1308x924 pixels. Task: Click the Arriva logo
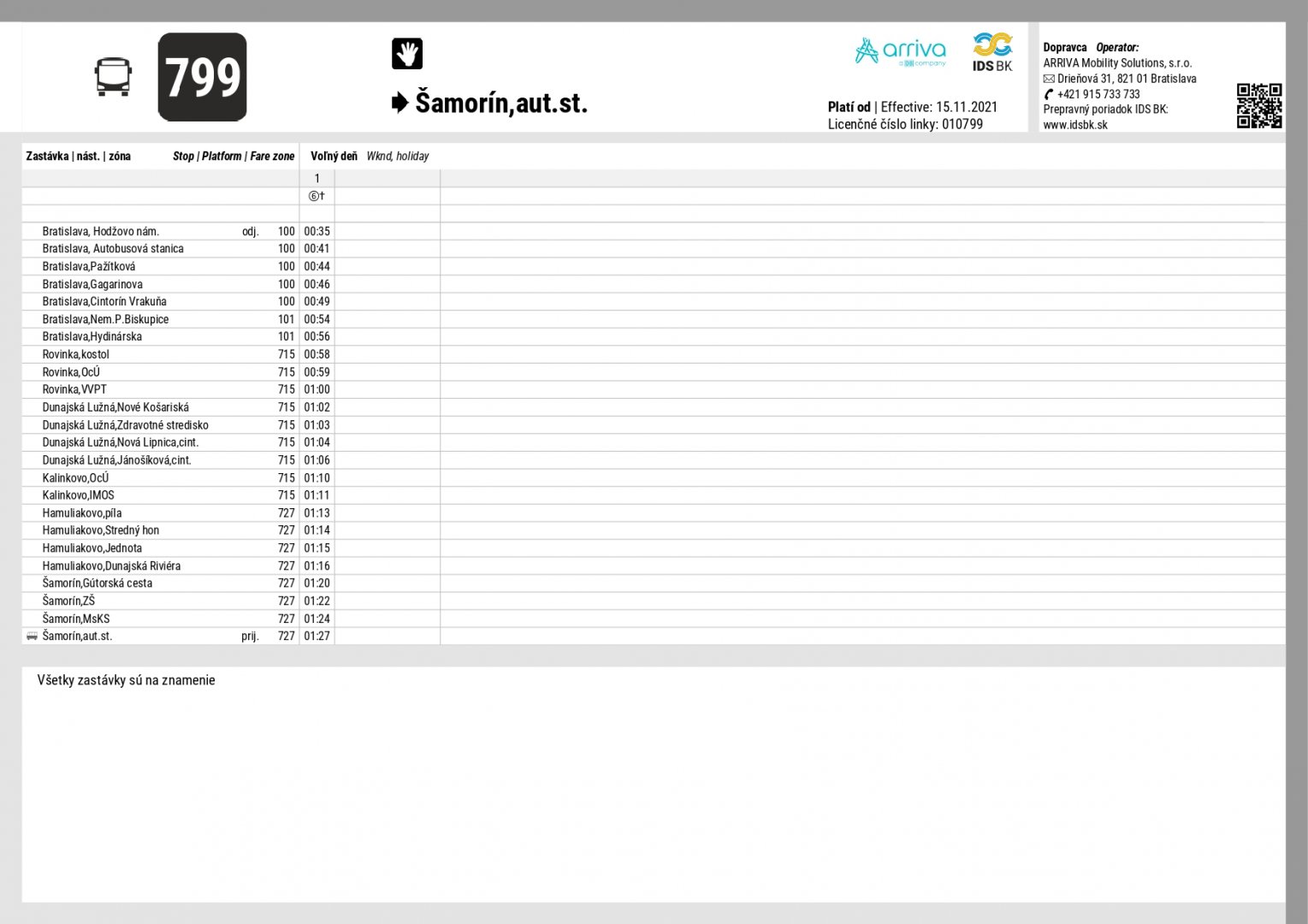tap(900, 52)
